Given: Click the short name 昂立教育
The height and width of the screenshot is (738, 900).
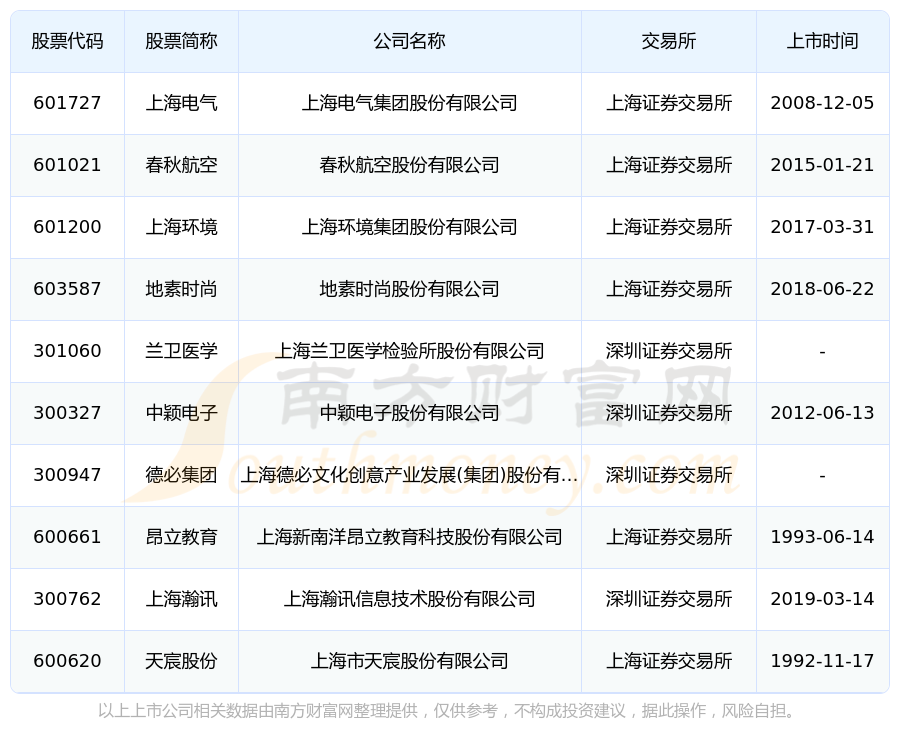Looking at the screenshot, I should click(181, 537).
